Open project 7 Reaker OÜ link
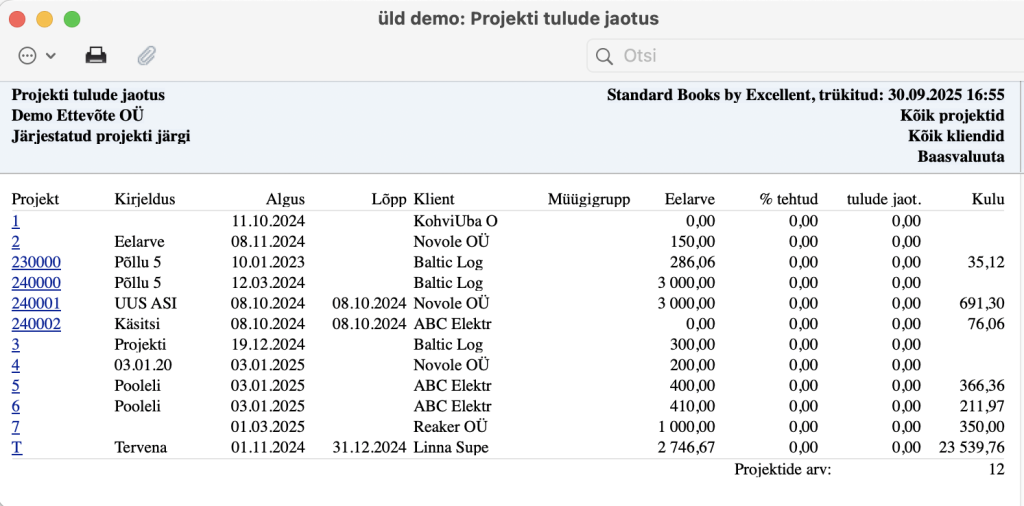Screen dimensions: 1024x506 click(x=16, y=427)
